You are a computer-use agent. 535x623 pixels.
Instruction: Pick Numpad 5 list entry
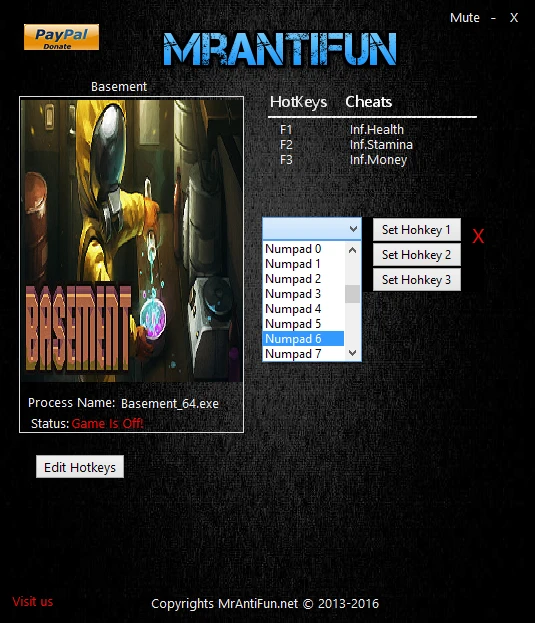click(x=303, y=324)
